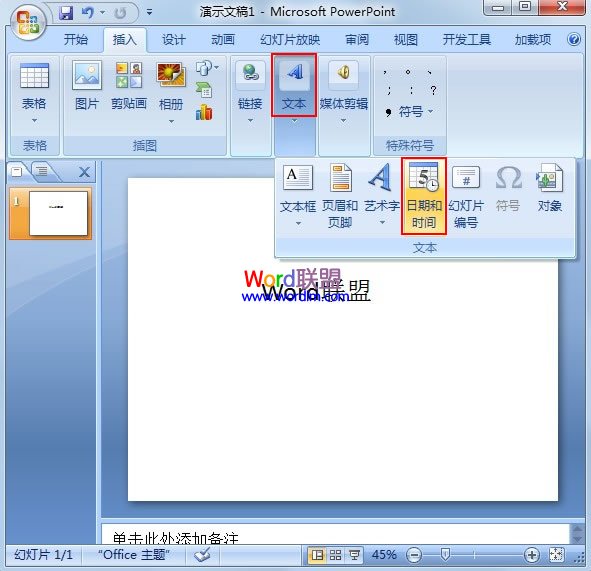The image size is (591, 571).
Task: Select slide 1 thumbnail
Action: pos(58,213)
